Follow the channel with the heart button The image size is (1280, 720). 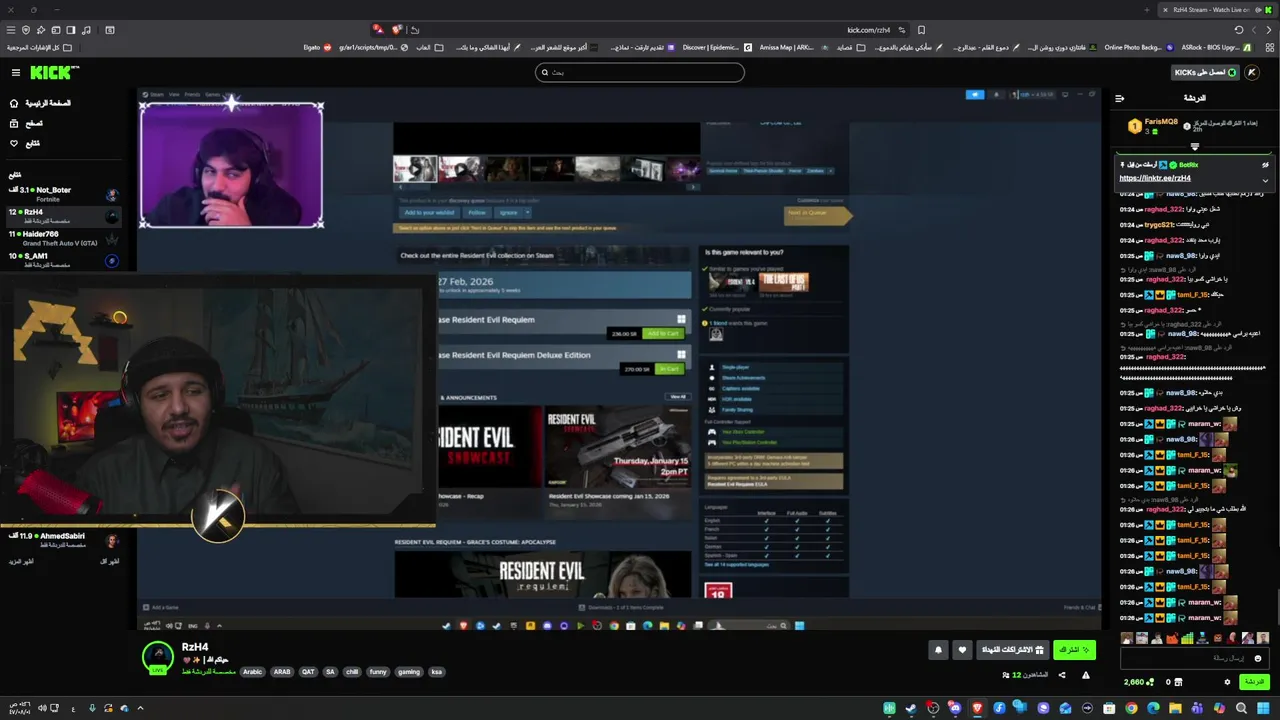coord(962,650)
